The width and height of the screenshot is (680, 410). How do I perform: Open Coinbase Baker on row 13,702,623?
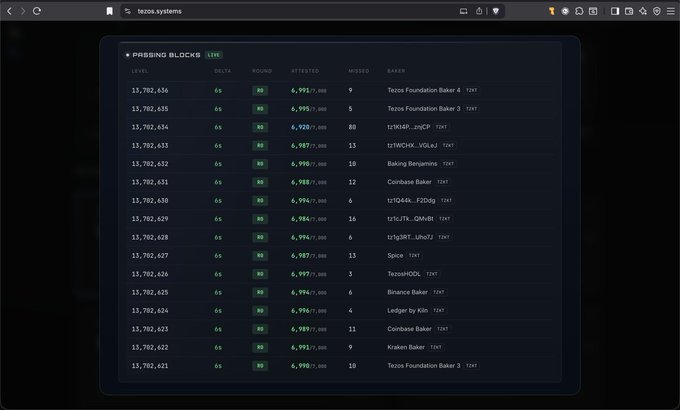click(409, 329)
